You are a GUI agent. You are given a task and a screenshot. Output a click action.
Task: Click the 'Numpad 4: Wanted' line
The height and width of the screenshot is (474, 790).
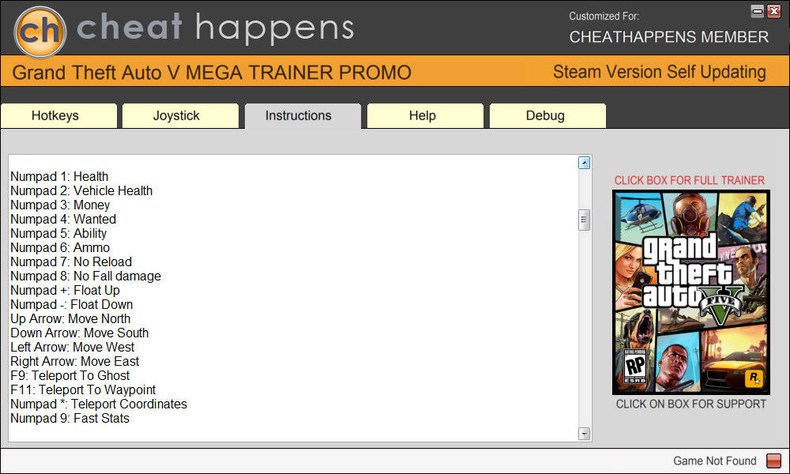(x=63, y=219)
